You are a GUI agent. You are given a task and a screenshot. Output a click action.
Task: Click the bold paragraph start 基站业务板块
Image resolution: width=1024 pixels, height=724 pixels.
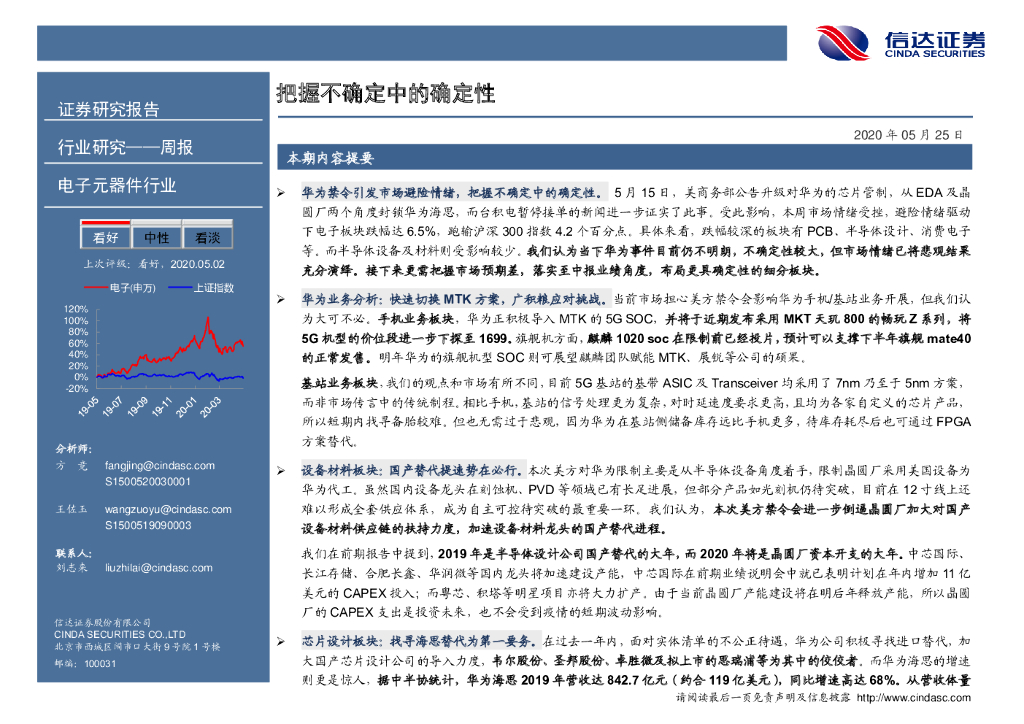pos(340,383)
